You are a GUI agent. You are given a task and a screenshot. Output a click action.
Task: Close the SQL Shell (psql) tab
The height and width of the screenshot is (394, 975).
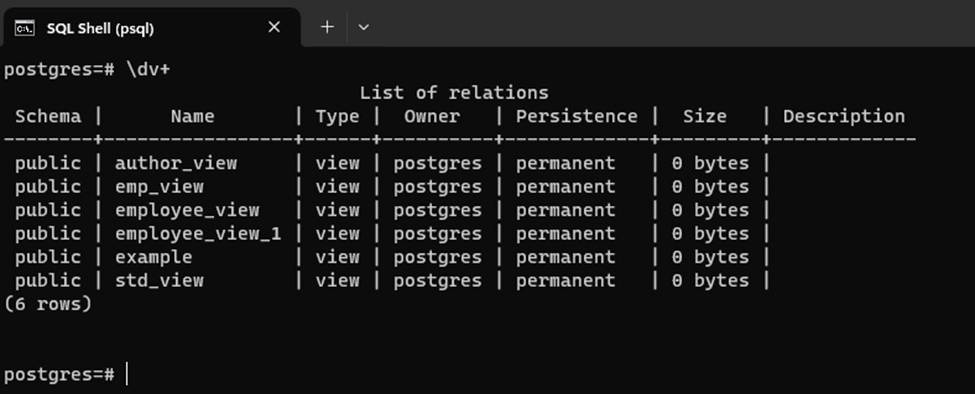[x=274, y=27]
